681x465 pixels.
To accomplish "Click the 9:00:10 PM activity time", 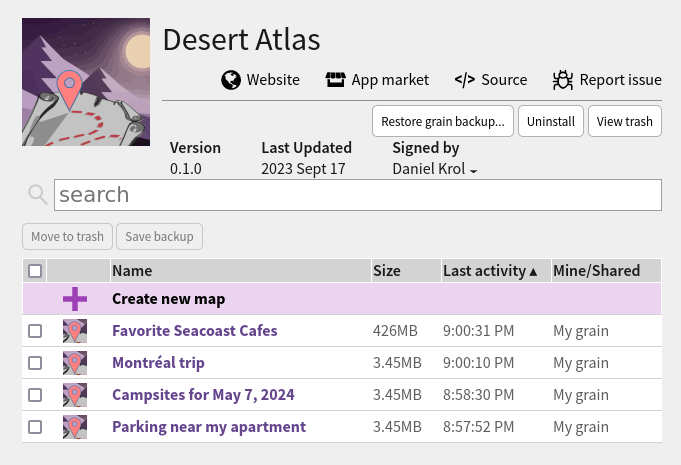I will point(478,363).
